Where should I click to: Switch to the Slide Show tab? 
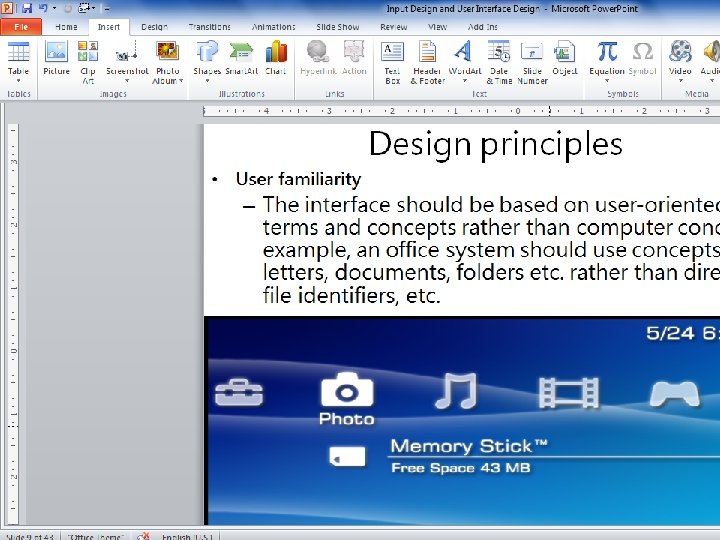338,27
